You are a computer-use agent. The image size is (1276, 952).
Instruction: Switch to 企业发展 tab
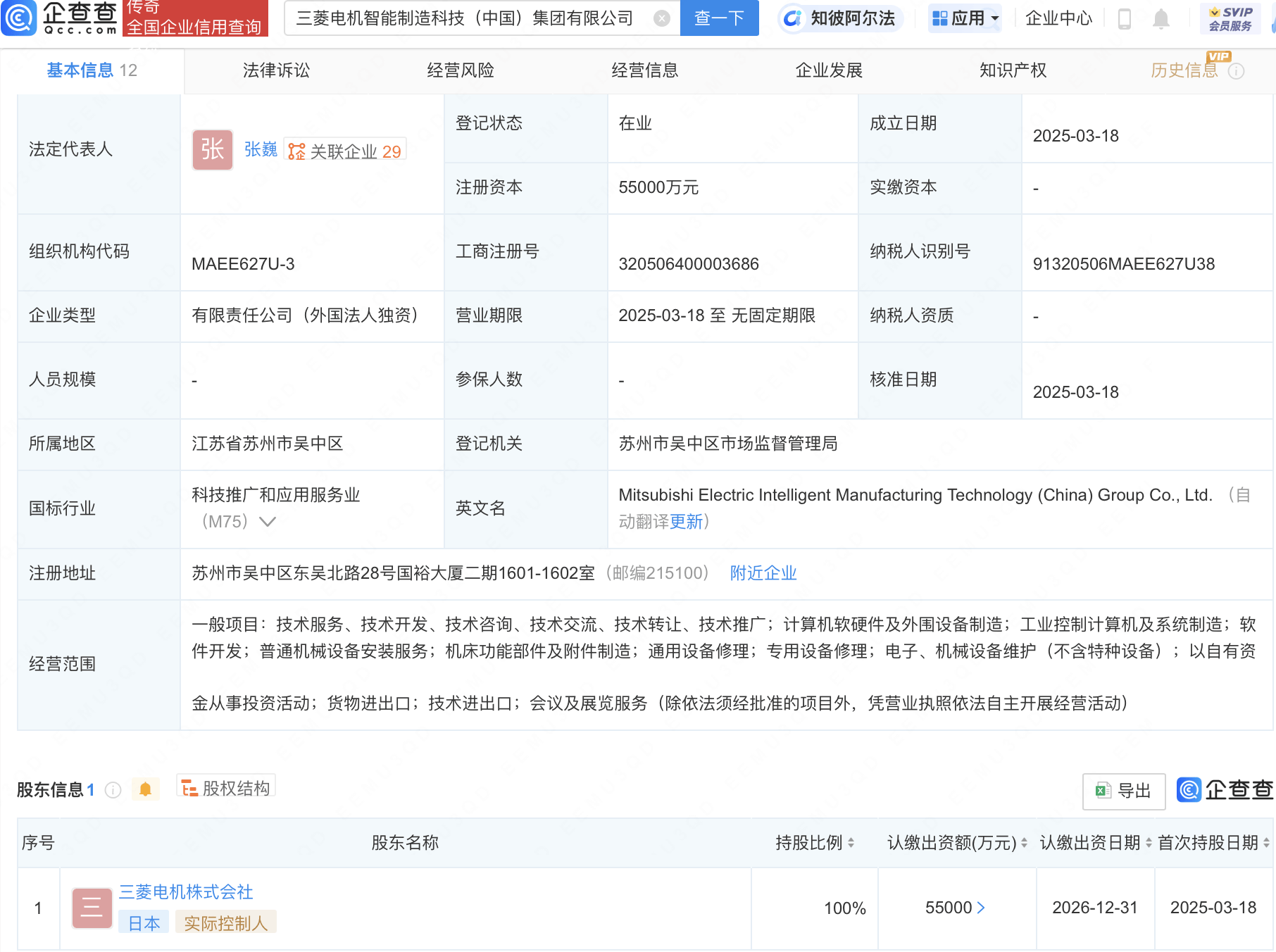pos(829,70)
